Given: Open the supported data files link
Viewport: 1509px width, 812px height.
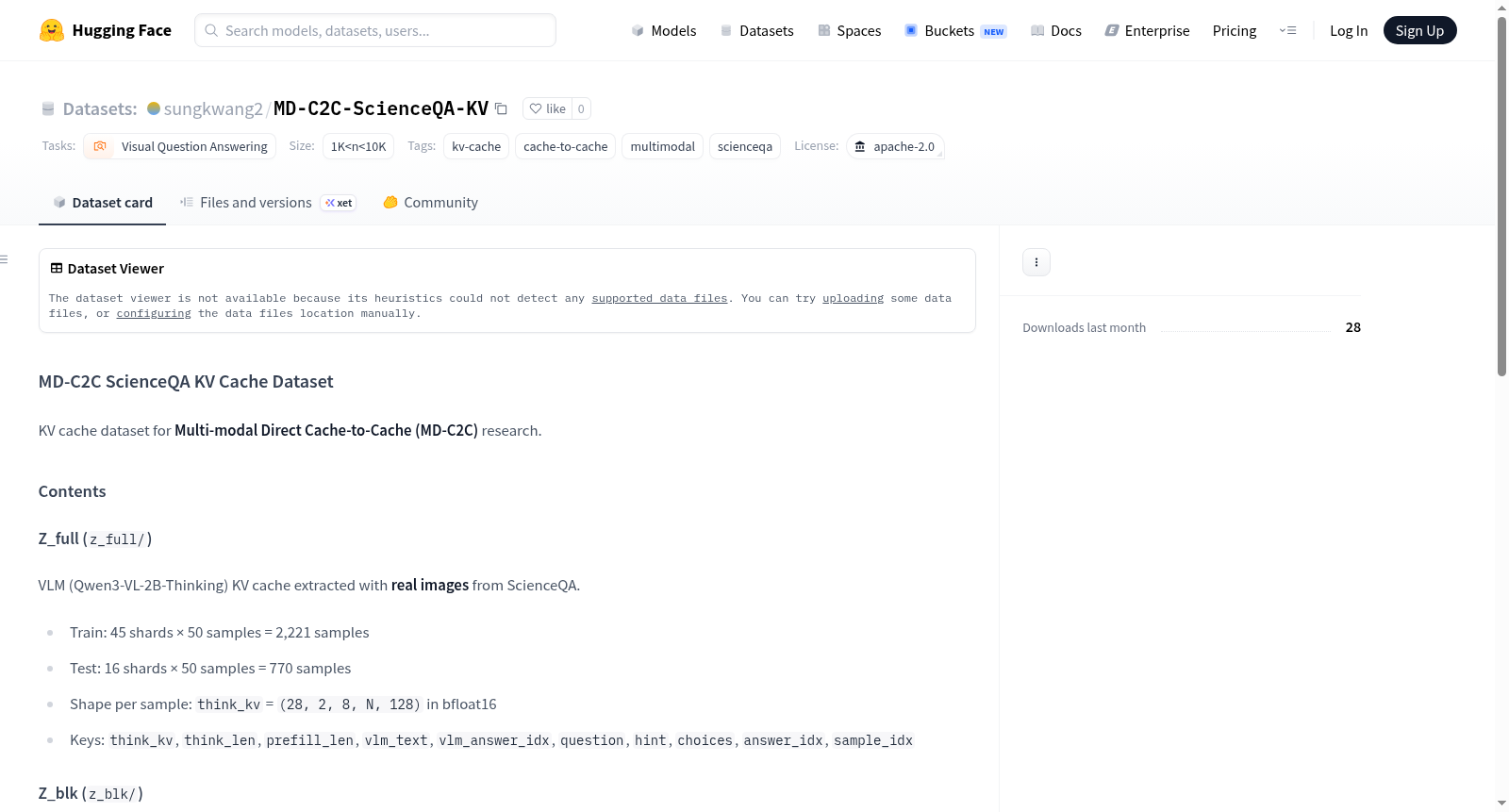Looking at the screenshot, I should click(659, 298).
